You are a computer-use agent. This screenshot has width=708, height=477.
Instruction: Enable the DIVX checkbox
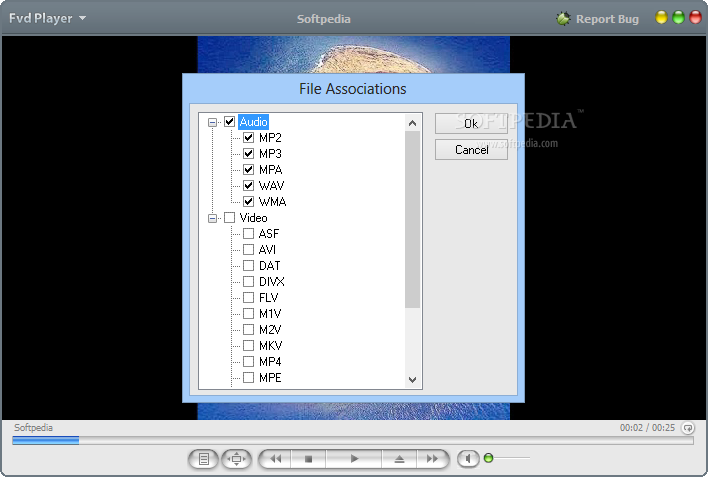tap(248, 281)
